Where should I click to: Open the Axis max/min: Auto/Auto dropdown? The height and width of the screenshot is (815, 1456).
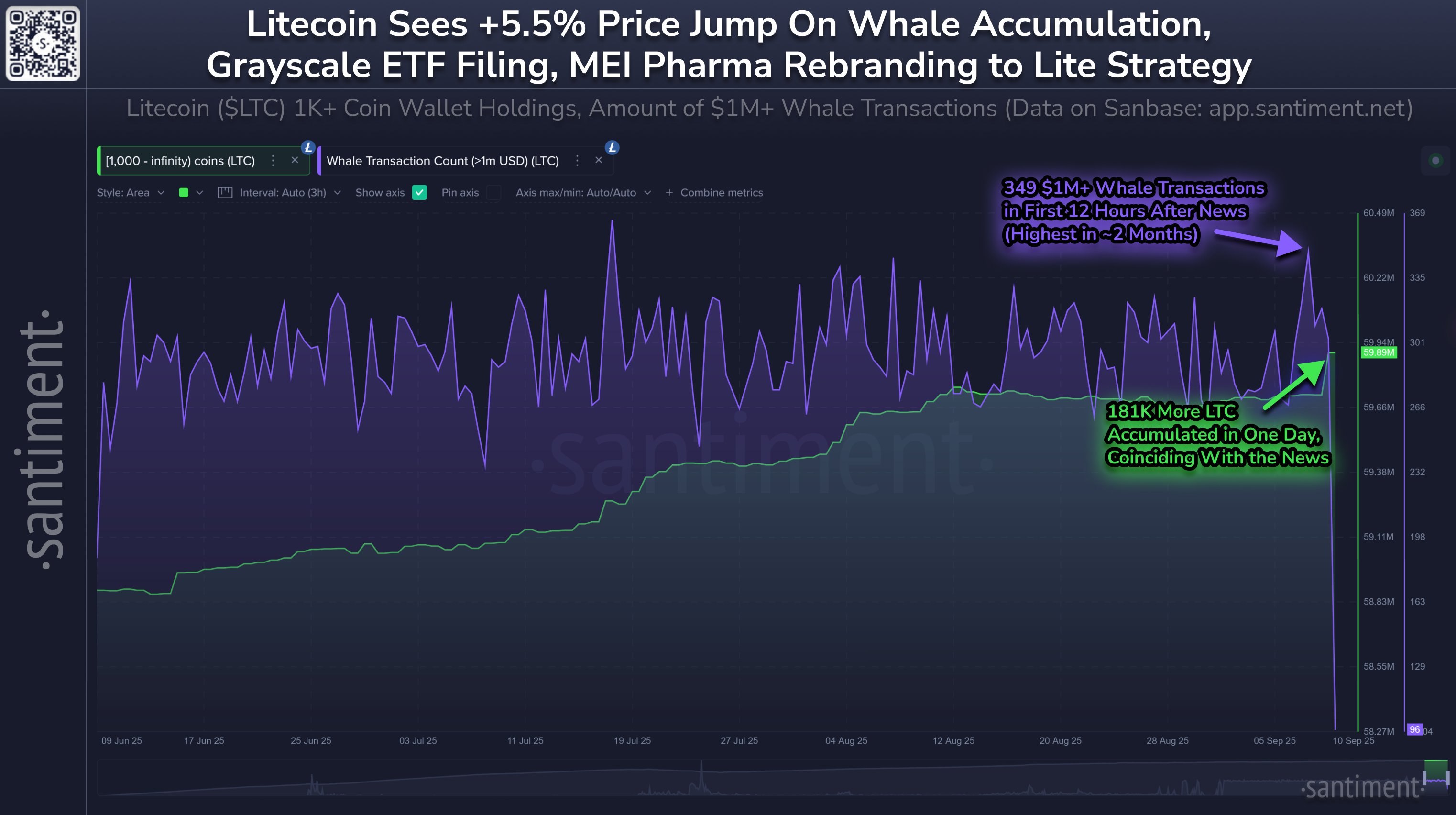[x=583, y=192]
